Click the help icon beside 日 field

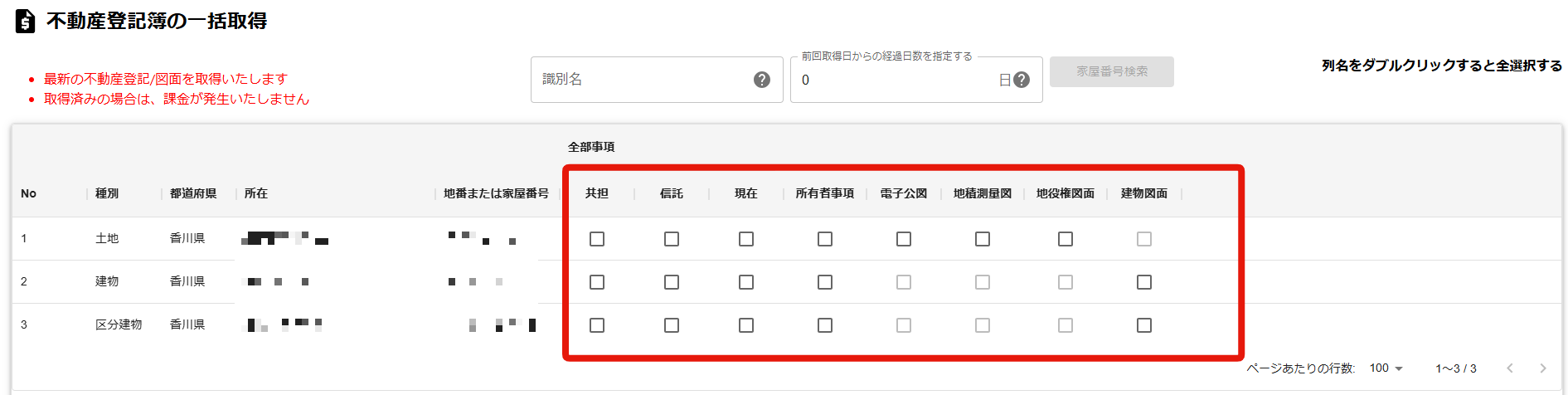coord(1022,80)
